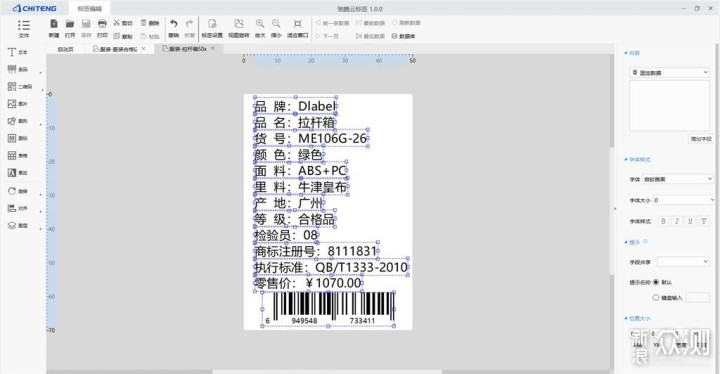Select the 条码 barcode tool
This screenshot has height=374, width=720.
[18, 69]
